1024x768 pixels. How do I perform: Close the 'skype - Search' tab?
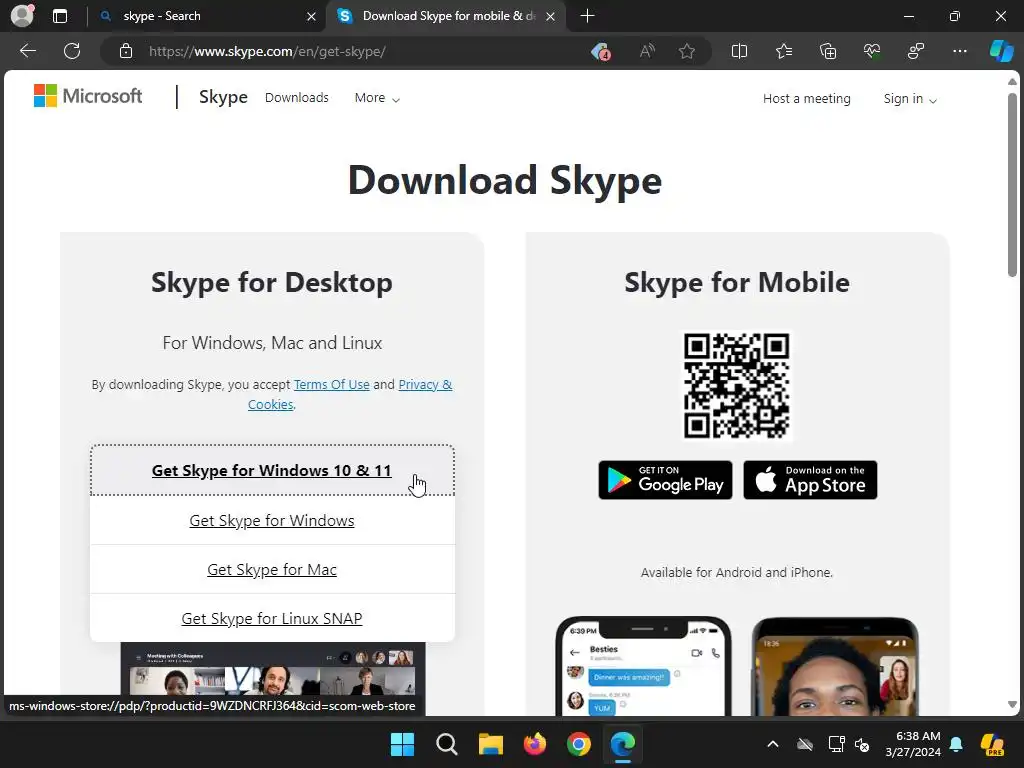(x=312, y=16)
